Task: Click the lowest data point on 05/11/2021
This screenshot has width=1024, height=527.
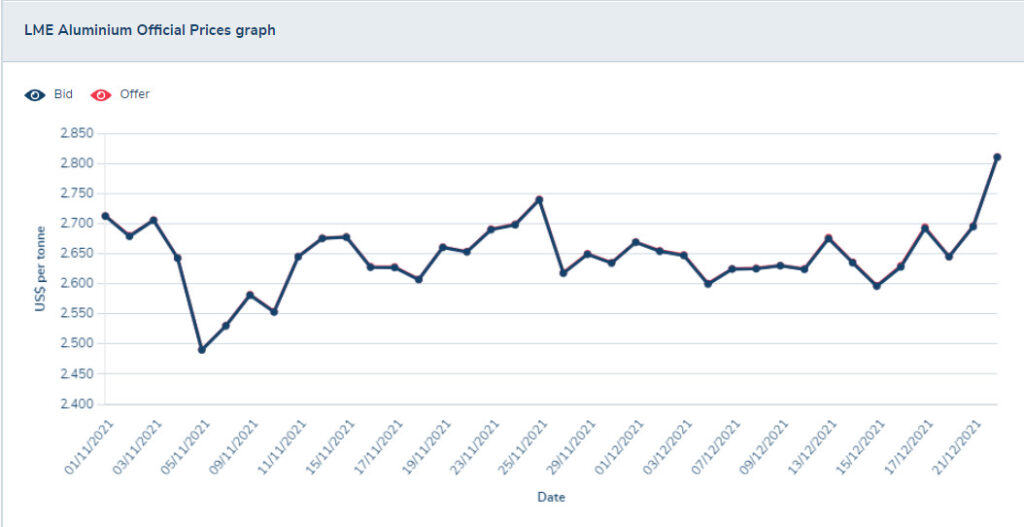Action: [x=202, y=350]
